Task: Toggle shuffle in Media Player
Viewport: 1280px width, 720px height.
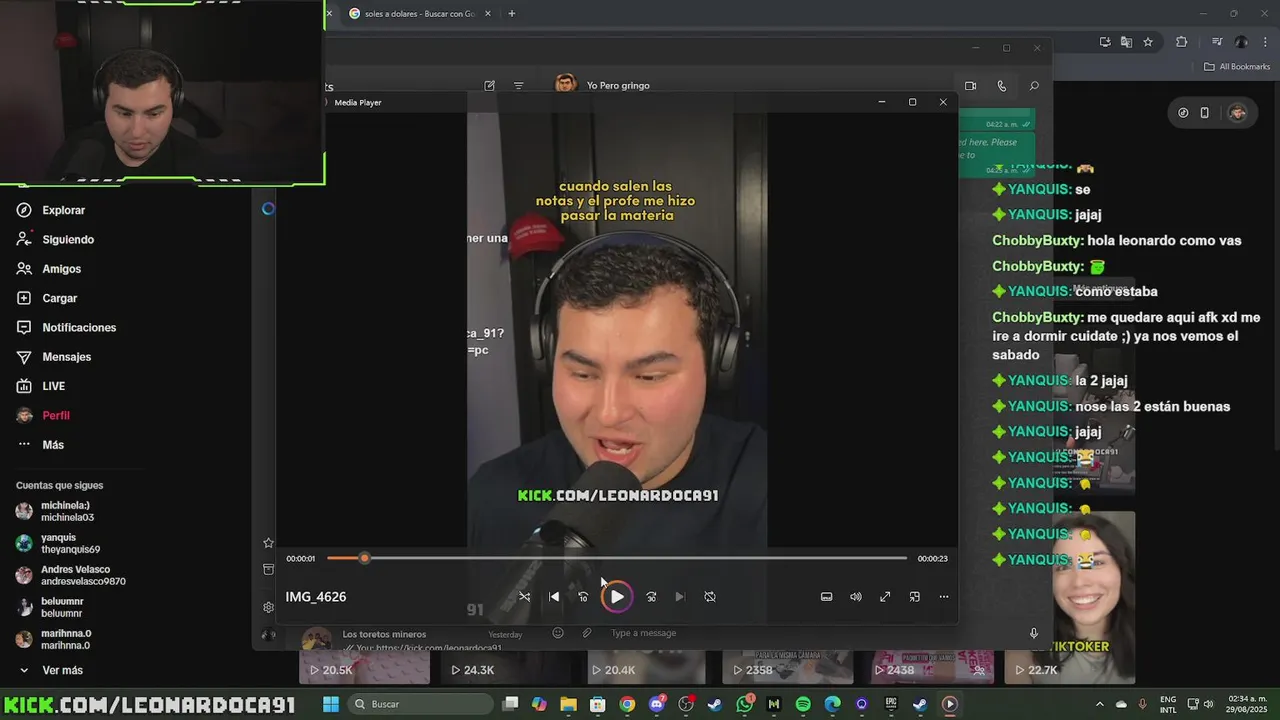Action: (x=524, y=597)
